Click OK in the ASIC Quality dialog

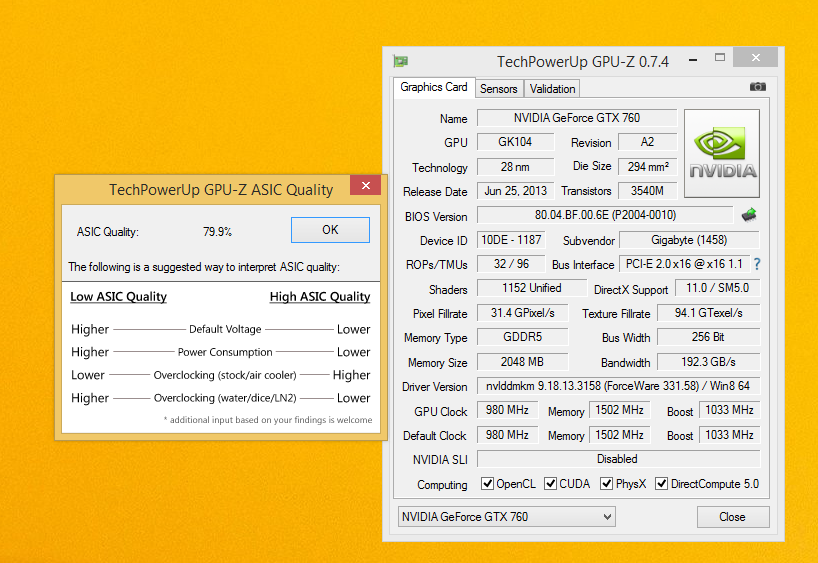330,230
